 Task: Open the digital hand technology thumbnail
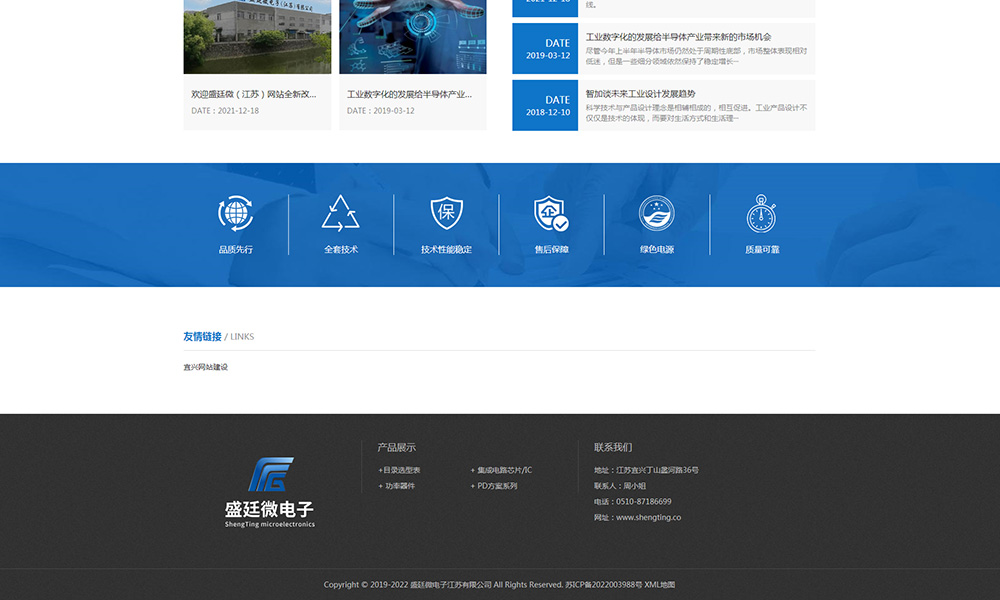point(412,36)
